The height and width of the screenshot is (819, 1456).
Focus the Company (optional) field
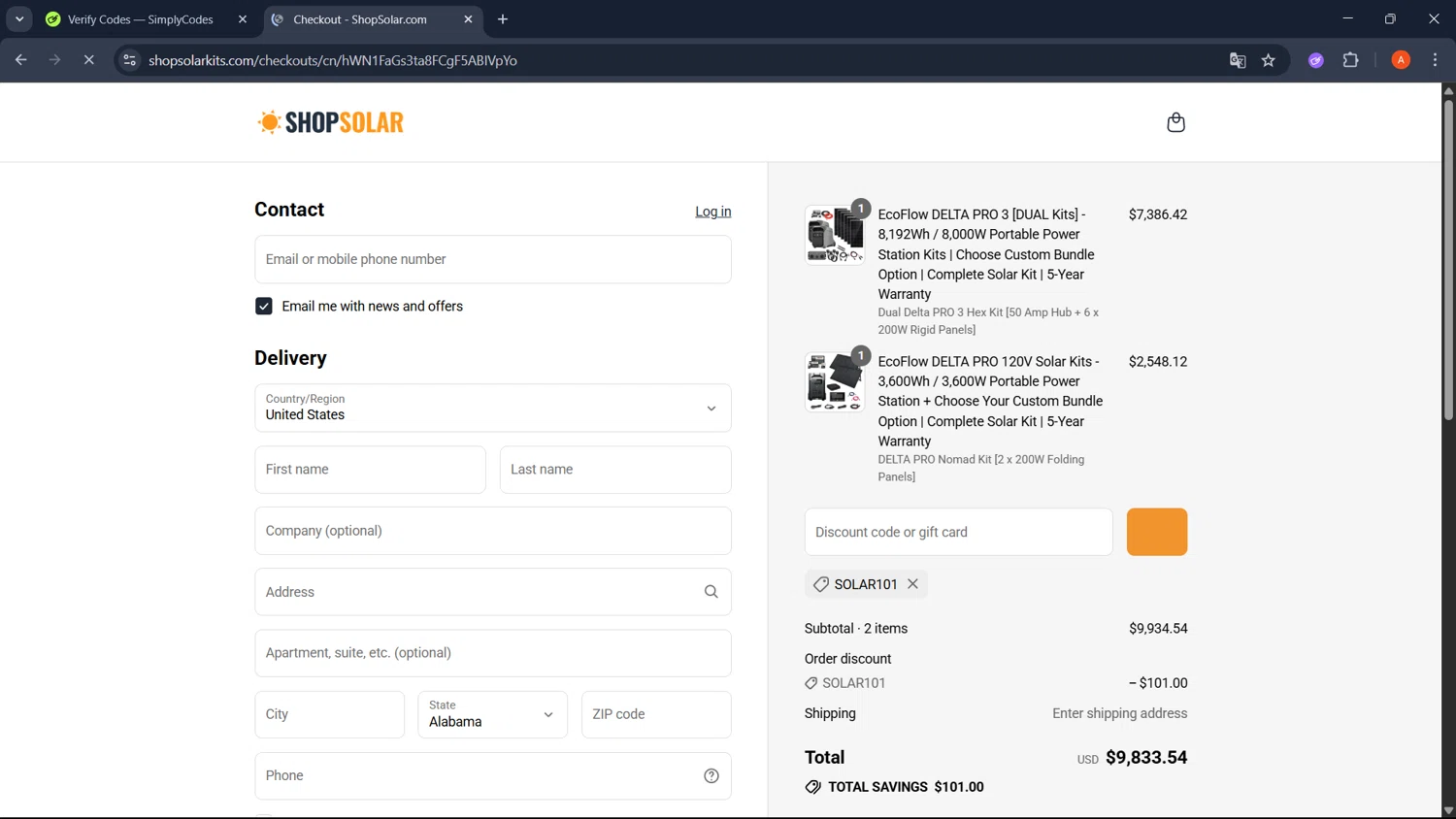tap(492, 531)
